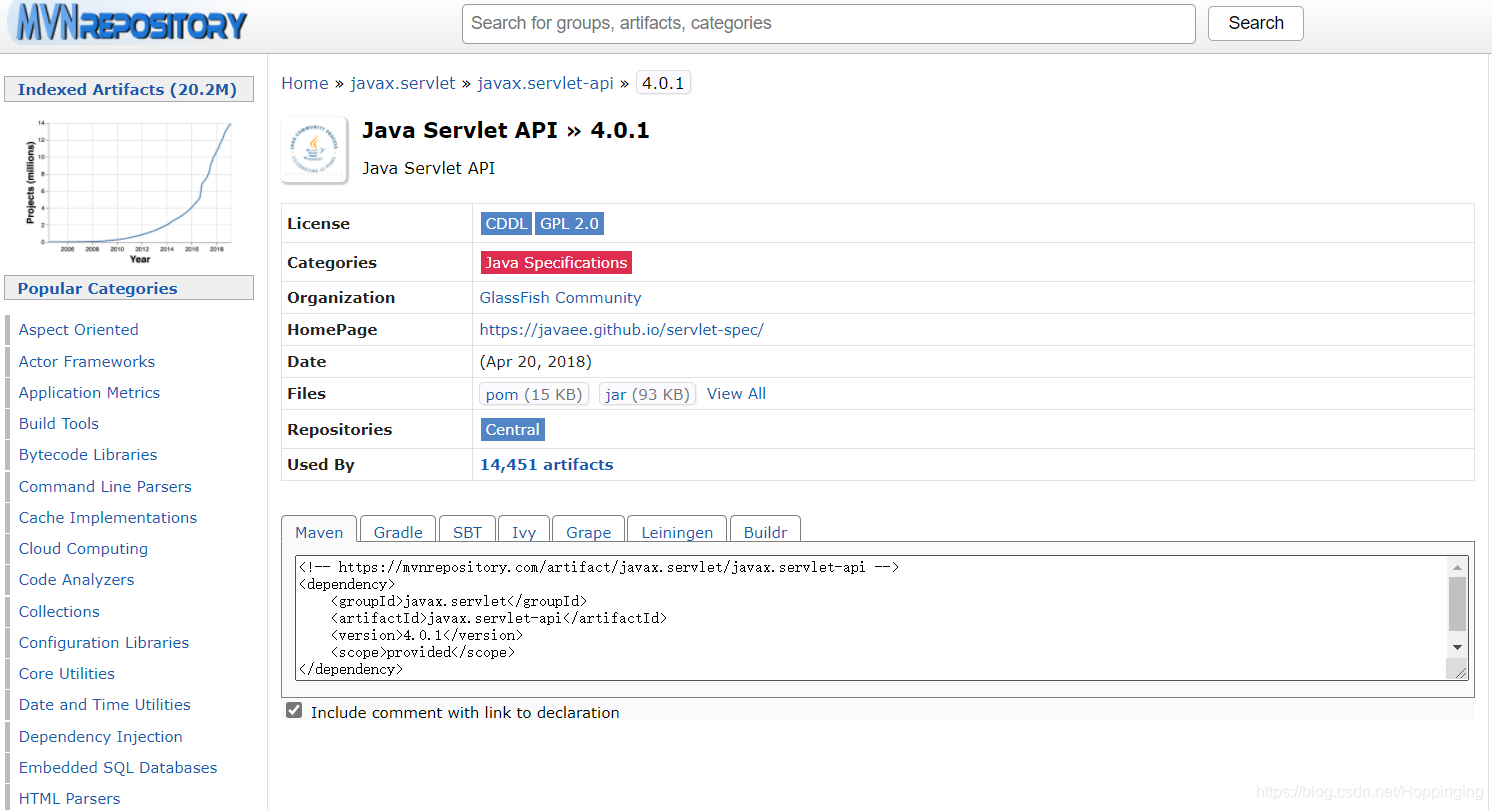Click the Search button
The image size is (1492, 810).
1255,23
